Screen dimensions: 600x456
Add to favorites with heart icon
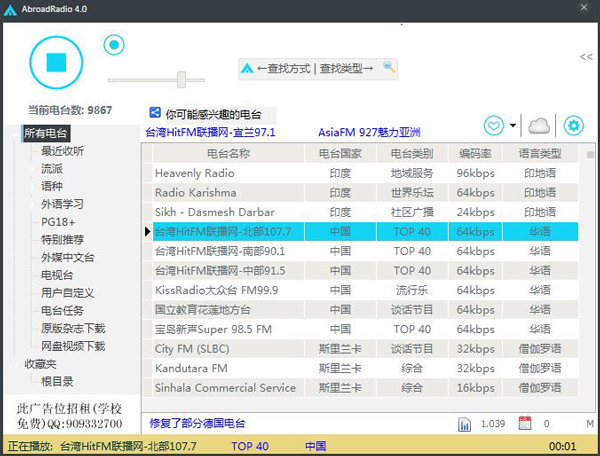[494, 125]
